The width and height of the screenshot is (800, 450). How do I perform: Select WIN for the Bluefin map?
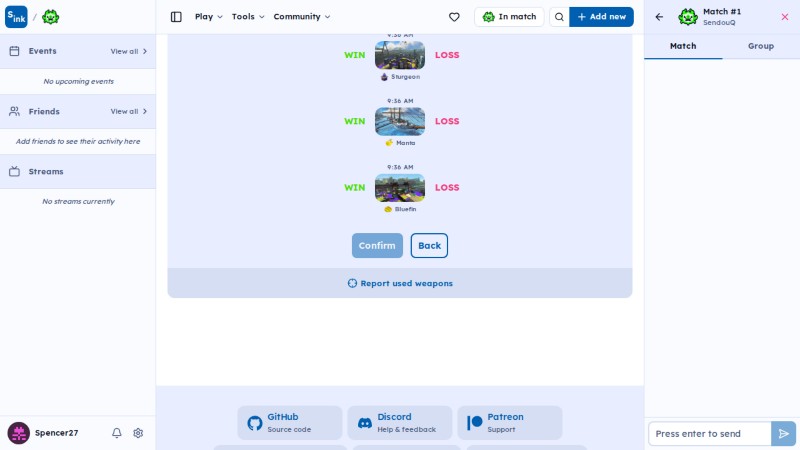355,188
